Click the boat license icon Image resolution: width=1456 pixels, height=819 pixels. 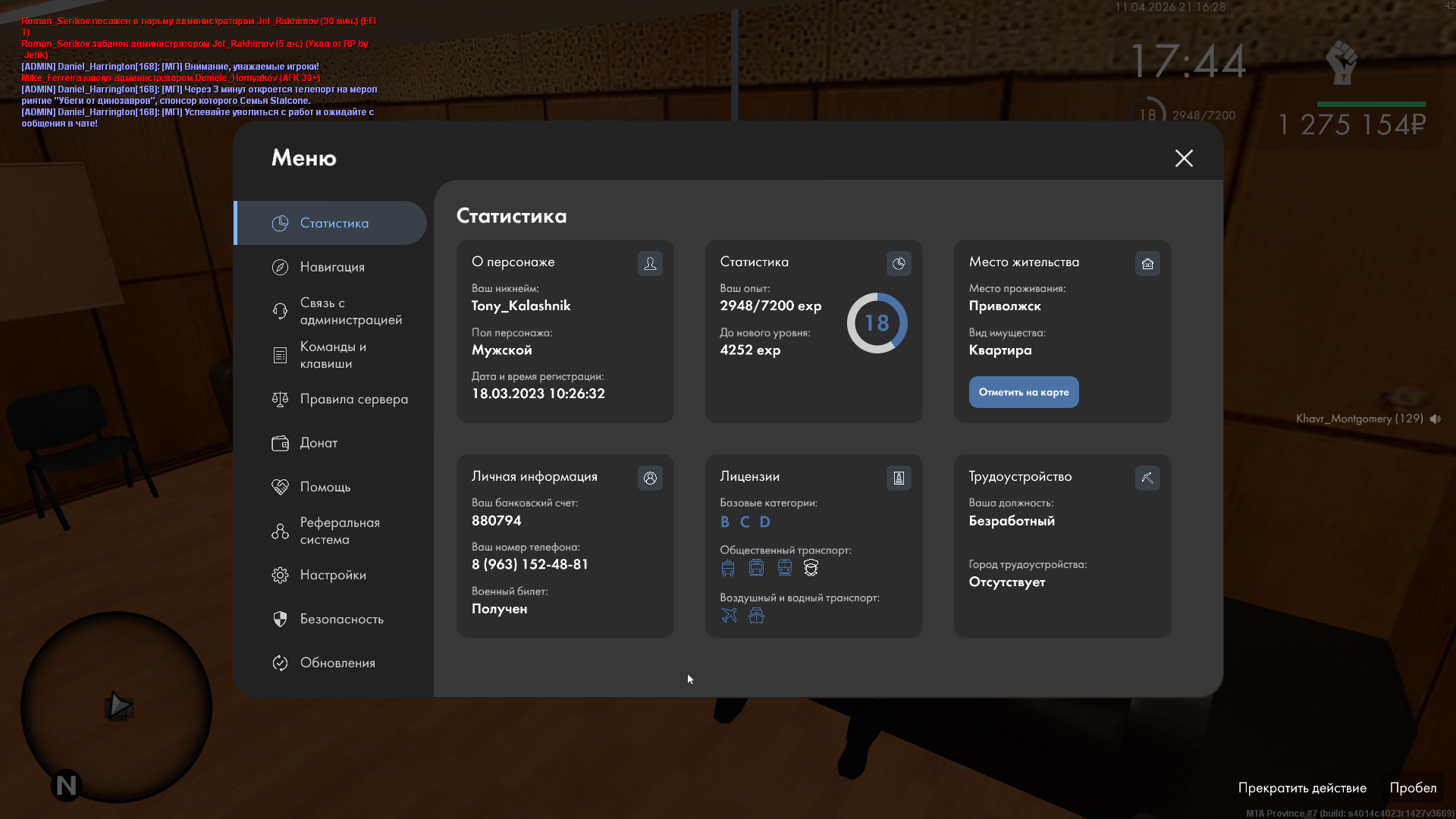click(756, 615)
